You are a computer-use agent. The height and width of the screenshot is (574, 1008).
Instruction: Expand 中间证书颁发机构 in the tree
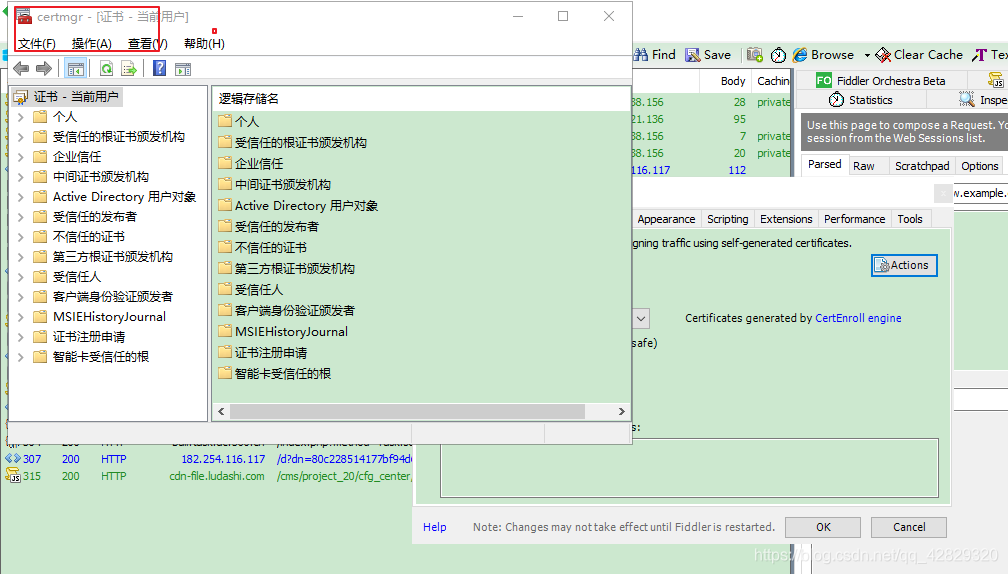(x=21, y=177)
